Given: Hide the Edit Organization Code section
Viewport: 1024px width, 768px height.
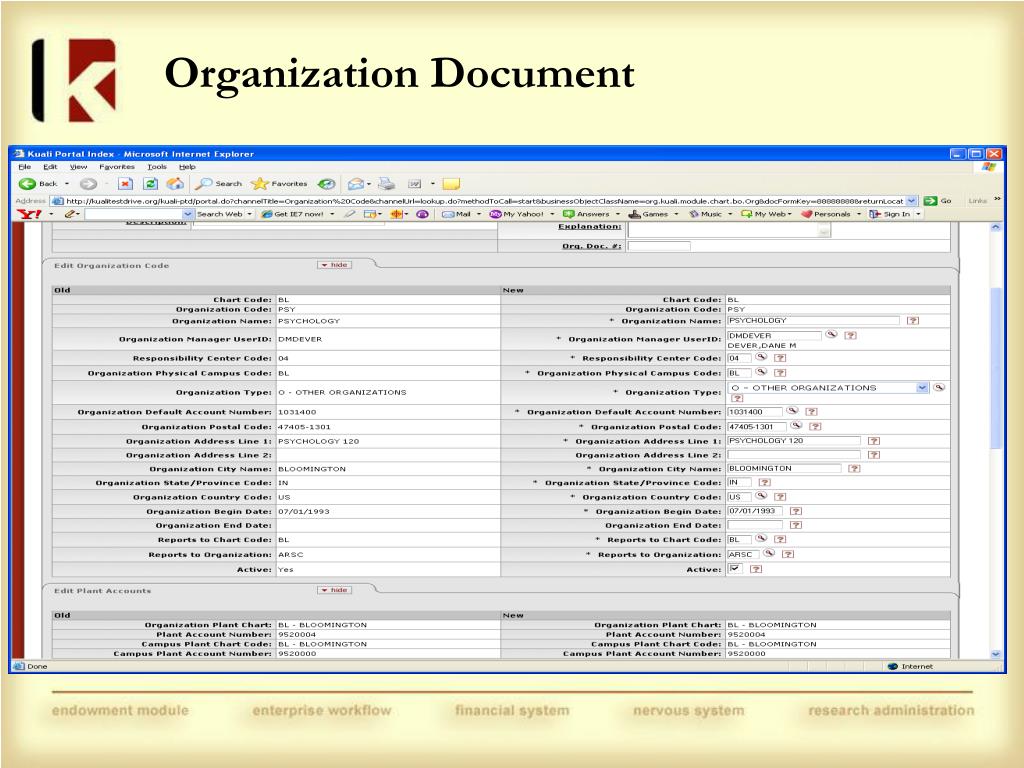Looking at the screenshot, I should click(x=334, y=264).
